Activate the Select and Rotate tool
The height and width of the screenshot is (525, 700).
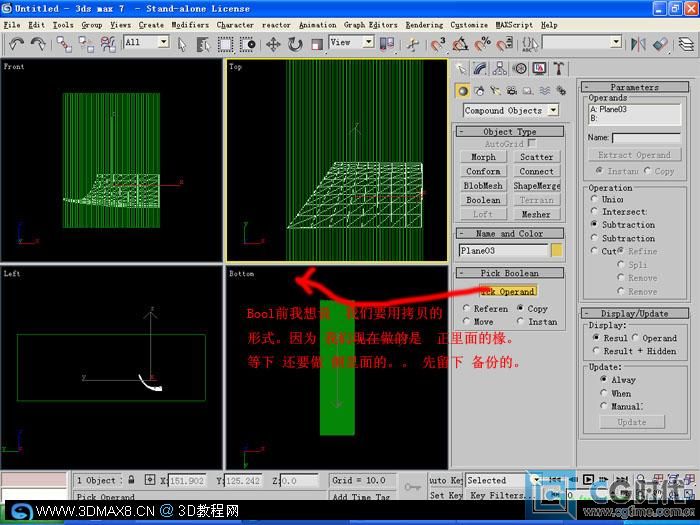(x=295, y=44)
